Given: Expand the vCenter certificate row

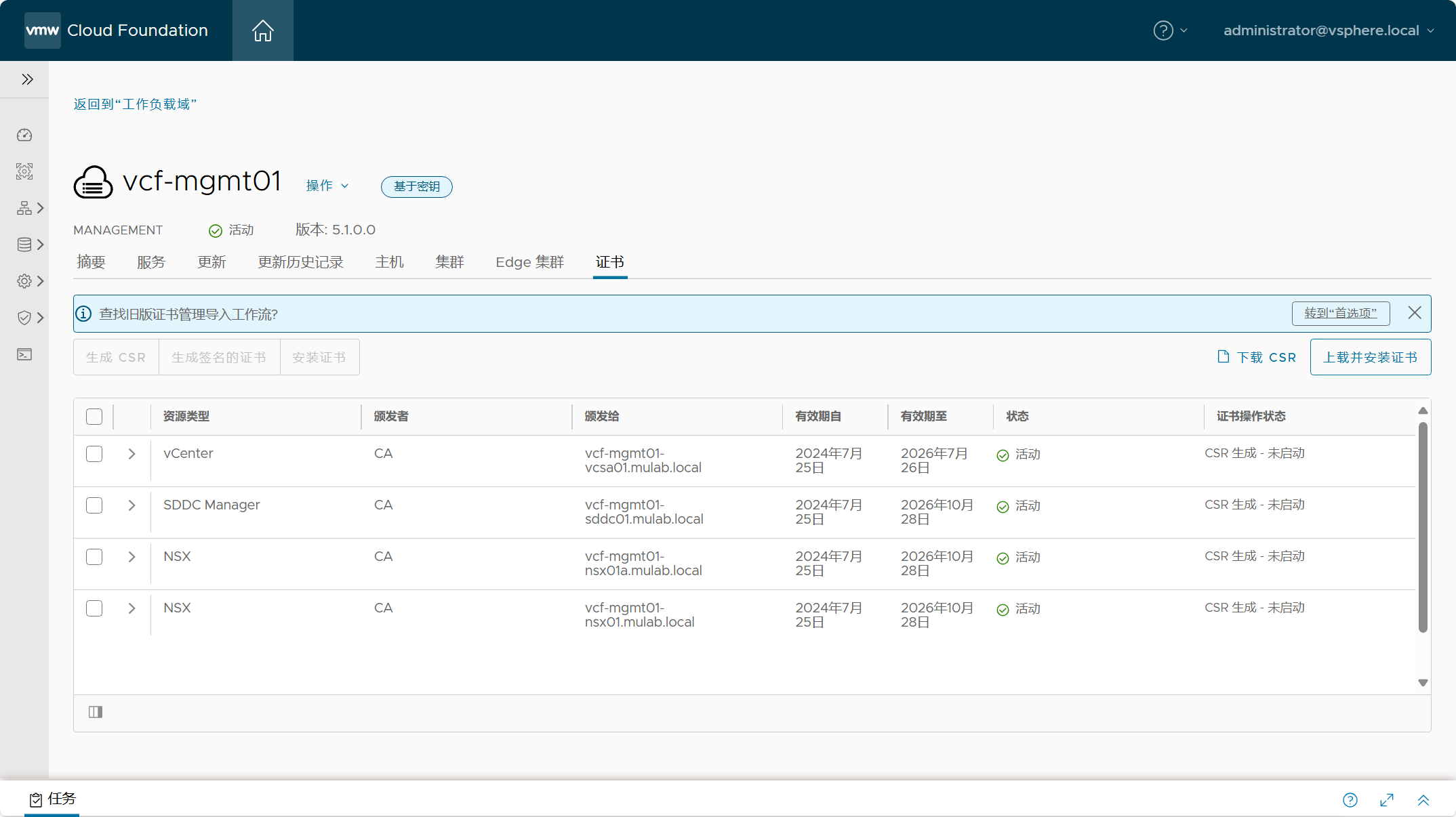Looking at the screenshot, I should pos(132,454).
